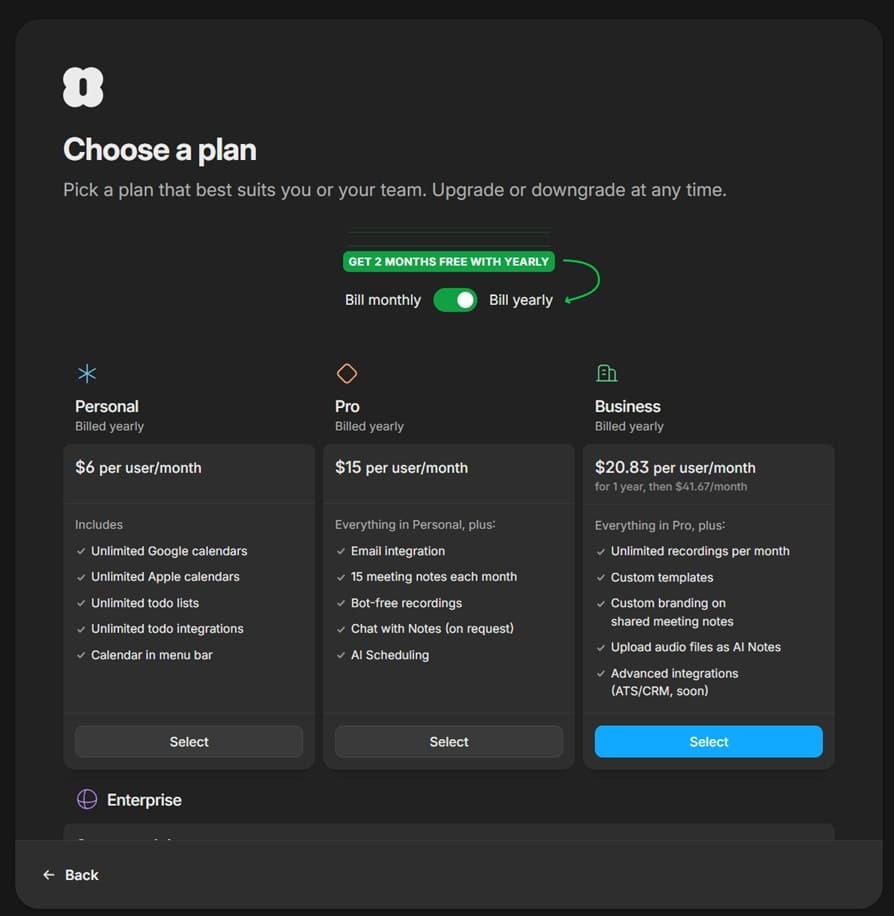Select the Pro plan
The height and width of the screenshot is (916, 894).
(x=449, y=742)
